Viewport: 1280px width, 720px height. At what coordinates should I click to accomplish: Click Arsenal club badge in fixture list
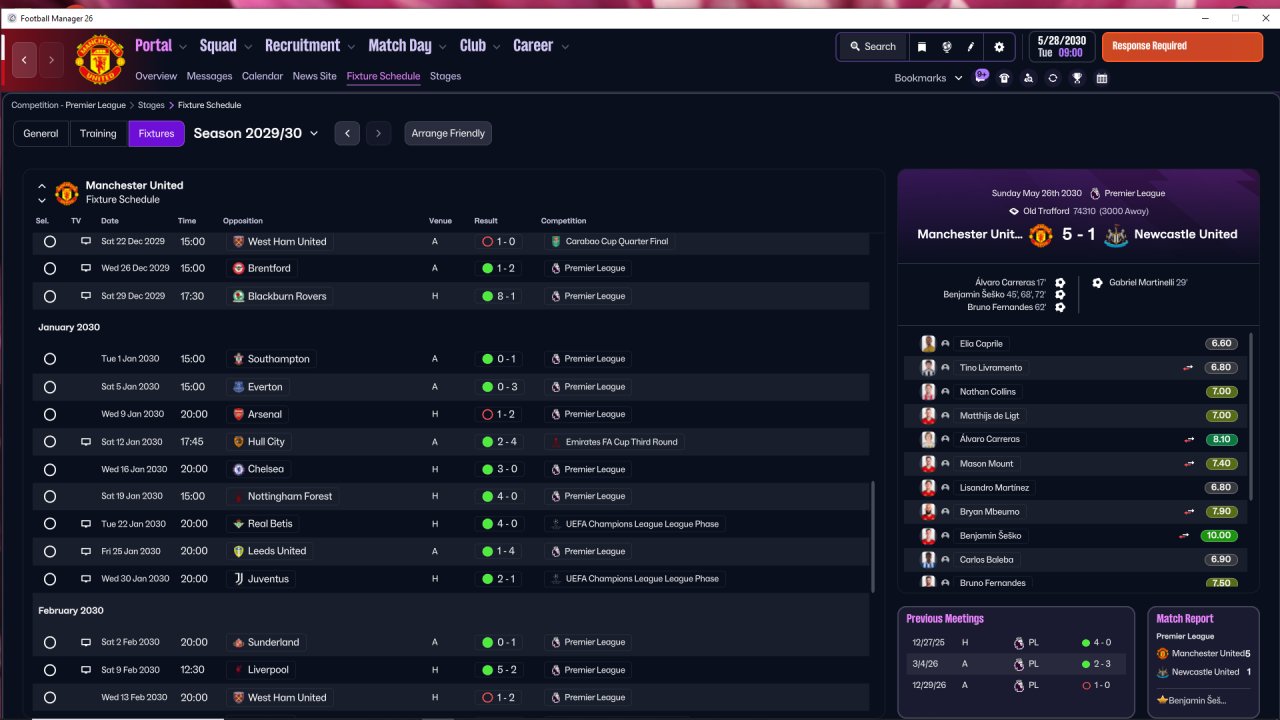(238, 414)
